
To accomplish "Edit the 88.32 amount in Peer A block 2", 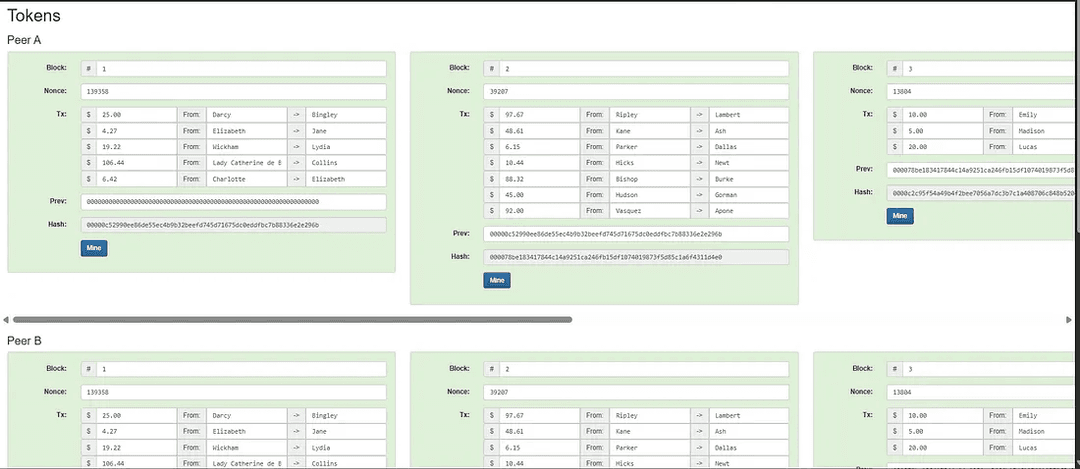I will (539, 179).
